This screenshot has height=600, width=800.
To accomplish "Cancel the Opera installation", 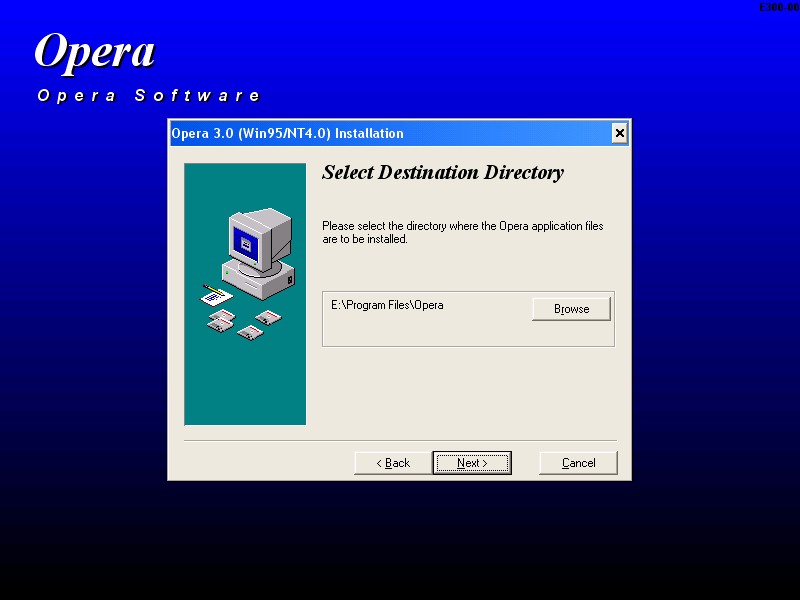I will pos(578,463).
